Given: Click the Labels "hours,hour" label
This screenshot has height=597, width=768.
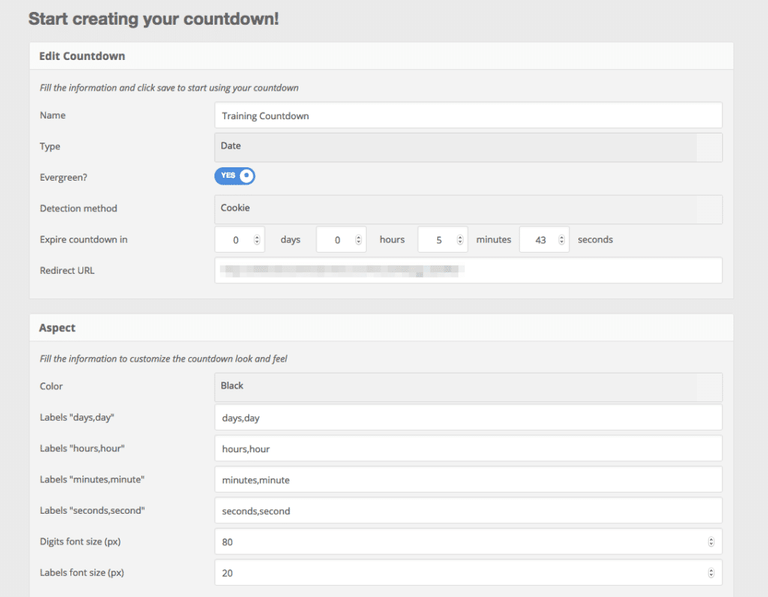Looking at the screenshot, I should click(82, 448).
